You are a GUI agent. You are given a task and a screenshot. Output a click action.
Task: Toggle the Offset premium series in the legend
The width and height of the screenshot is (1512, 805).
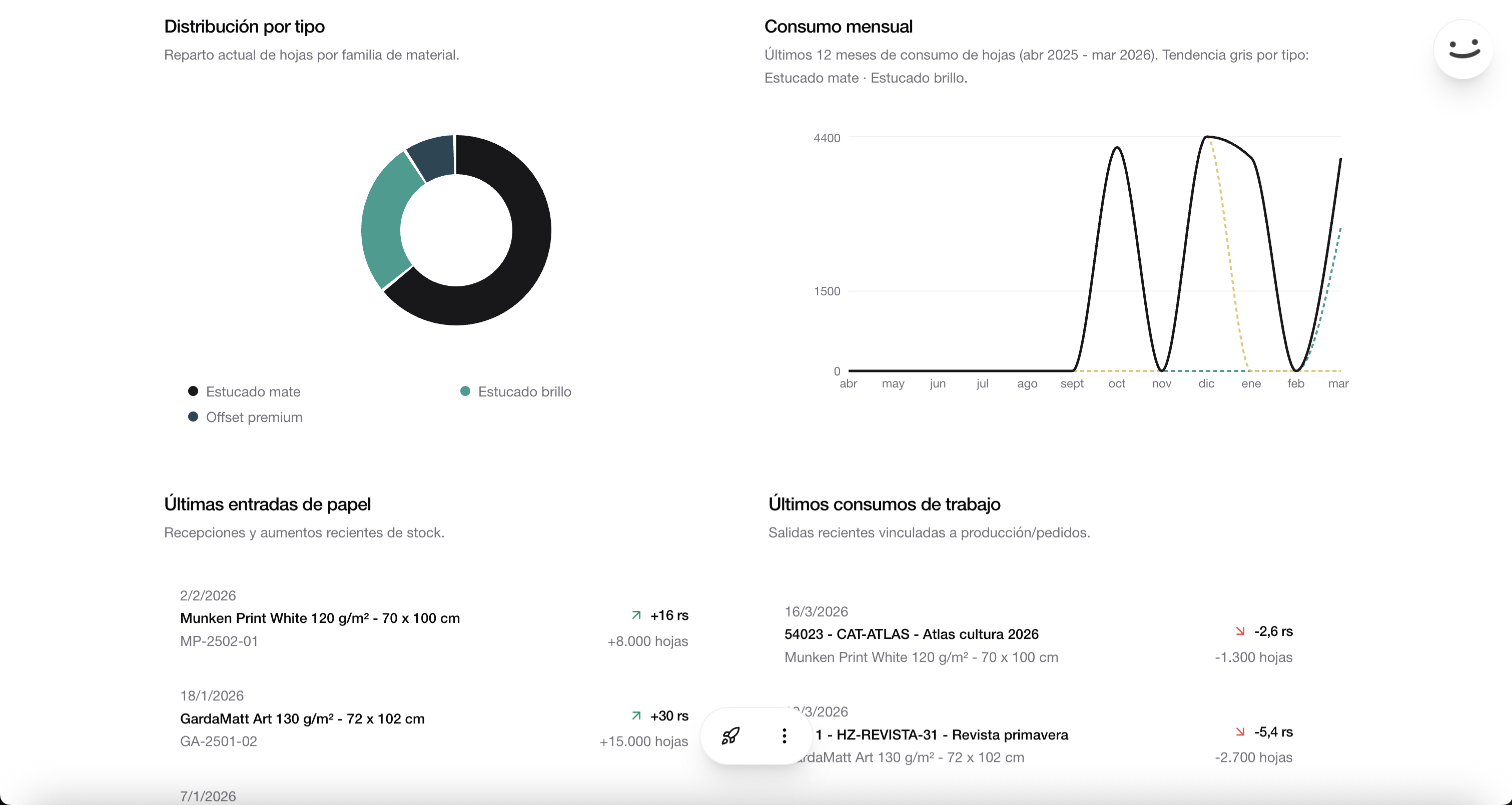coord(245,417)
